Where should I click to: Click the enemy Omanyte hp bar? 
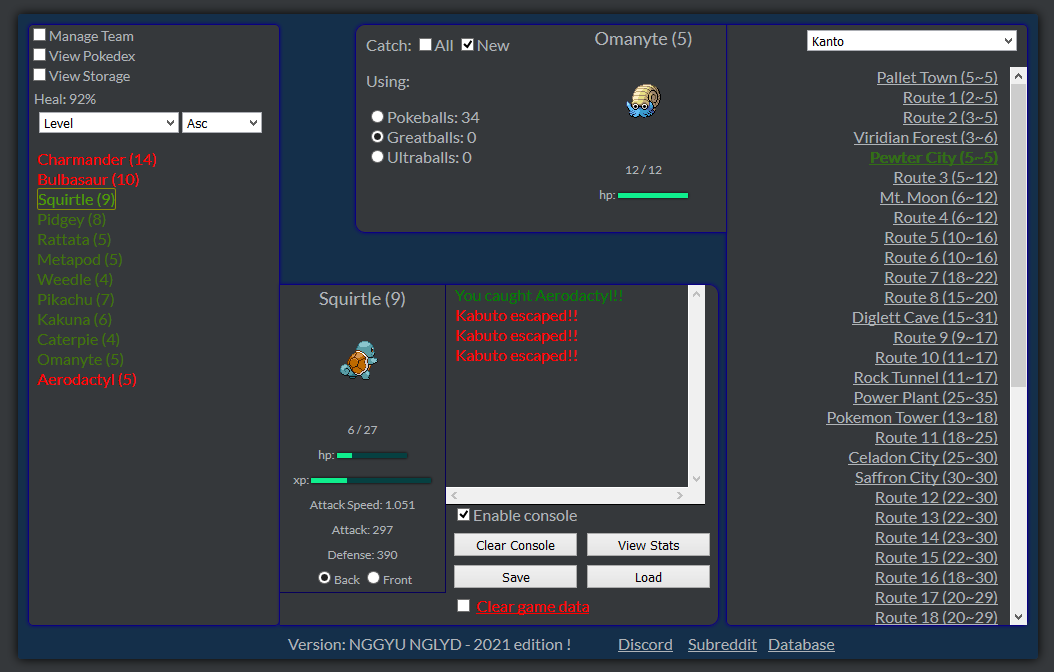pos(653,196)
